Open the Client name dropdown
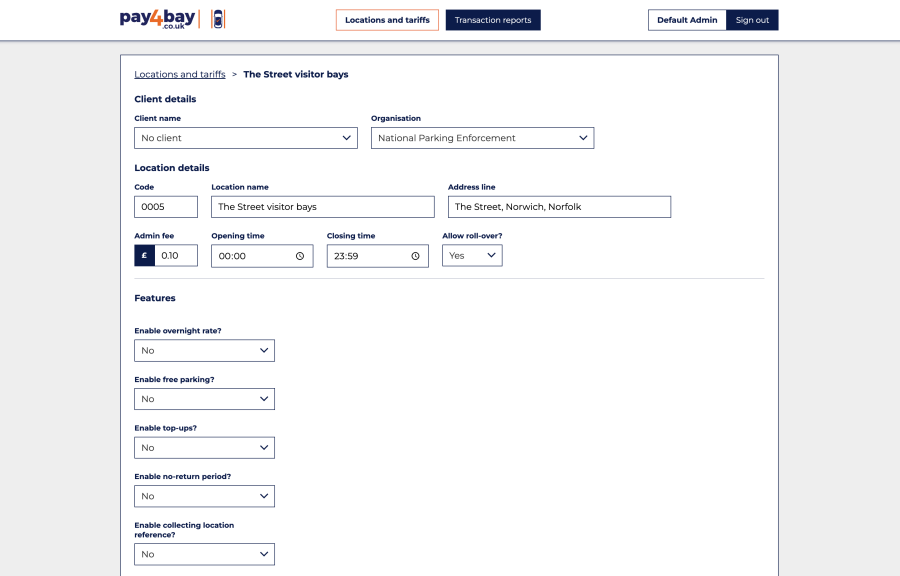 pos(246,138)
